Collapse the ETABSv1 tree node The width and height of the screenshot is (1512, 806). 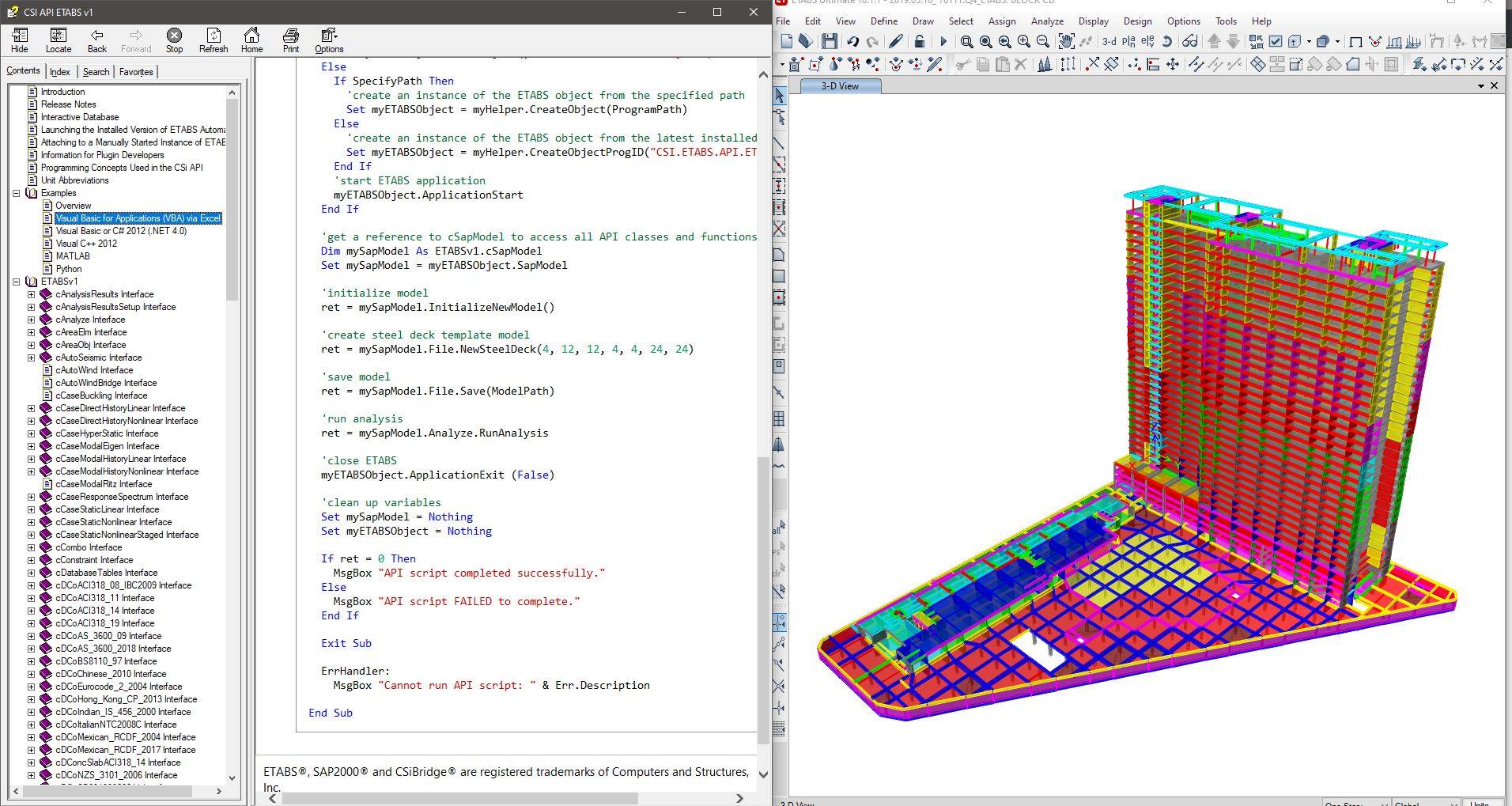(16, 282)
